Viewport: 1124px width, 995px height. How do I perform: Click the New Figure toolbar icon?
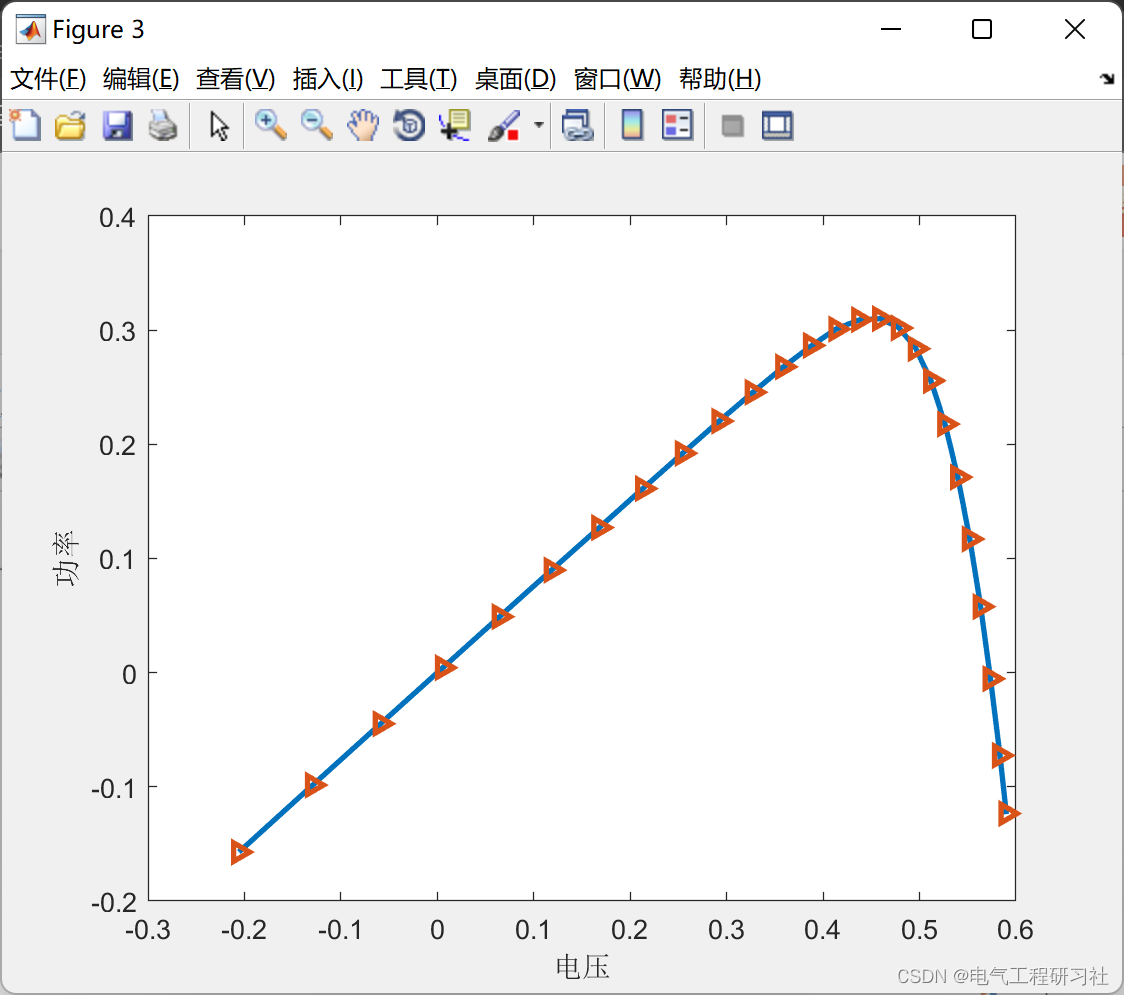pyautogui.click(x=25, y=126)
